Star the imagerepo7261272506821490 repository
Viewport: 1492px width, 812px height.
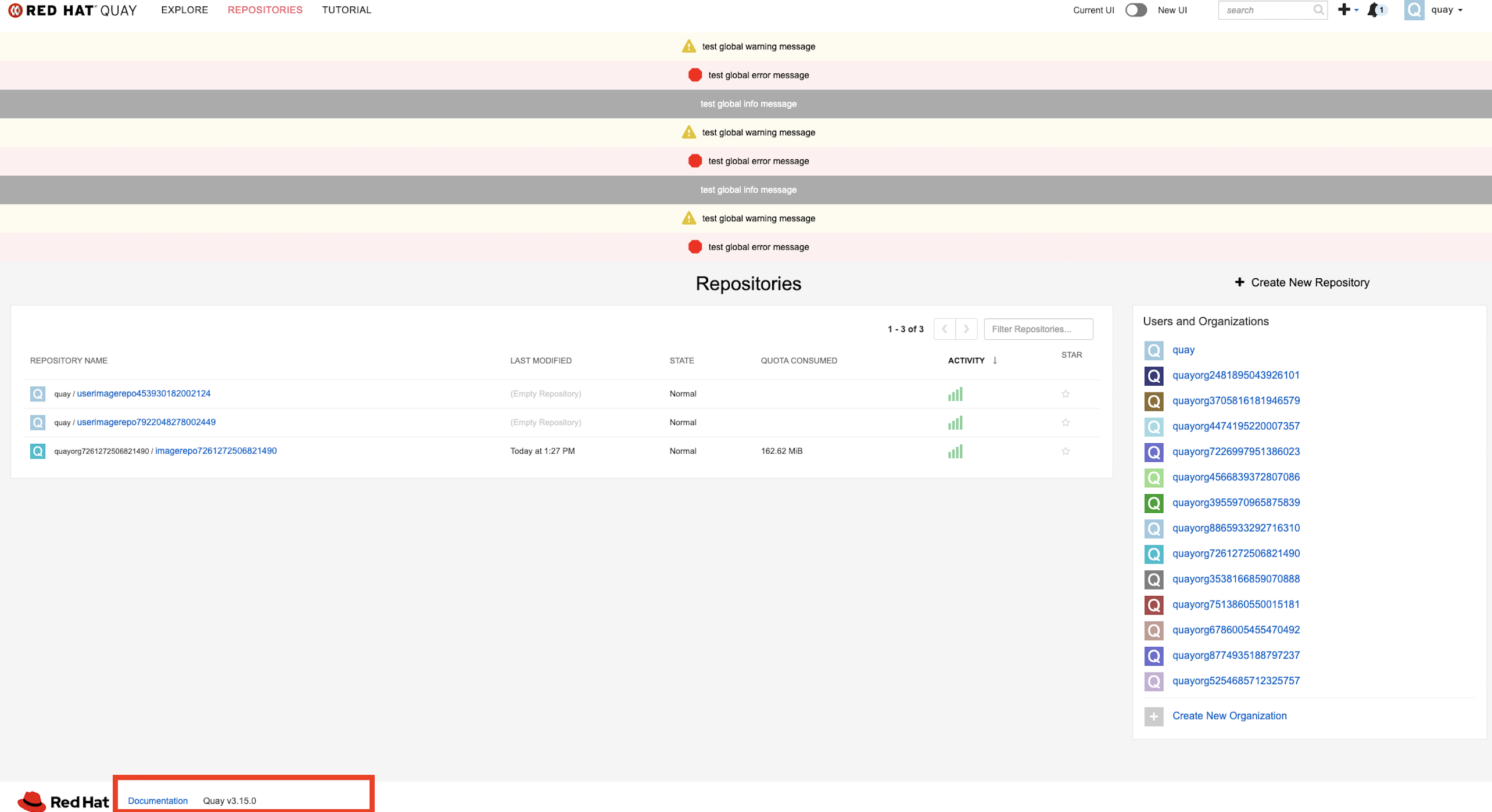pyautogui.click(x=1065, y=451)
